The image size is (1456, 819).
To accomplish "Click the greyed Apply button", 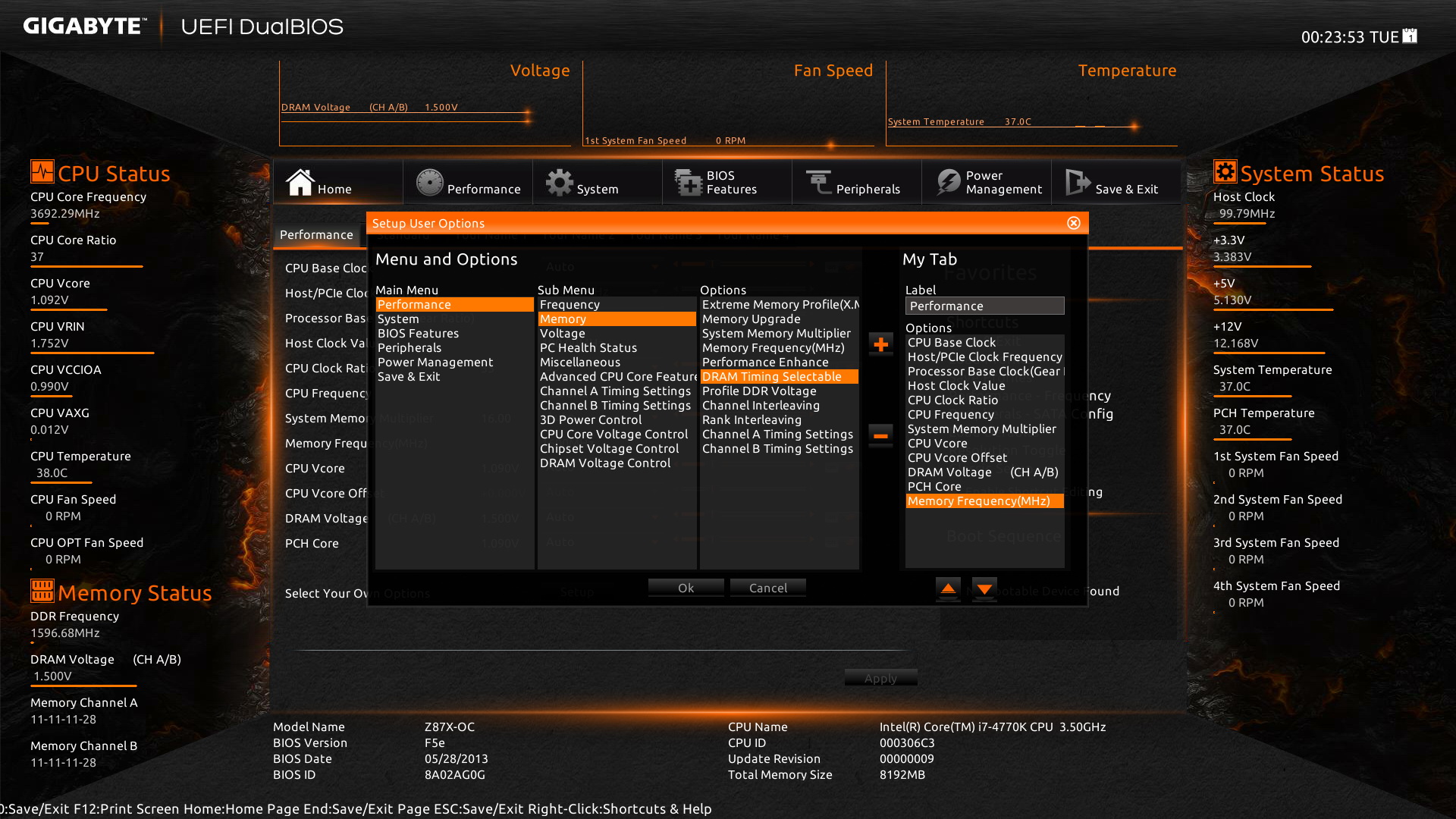I will (x=880, y=678).
